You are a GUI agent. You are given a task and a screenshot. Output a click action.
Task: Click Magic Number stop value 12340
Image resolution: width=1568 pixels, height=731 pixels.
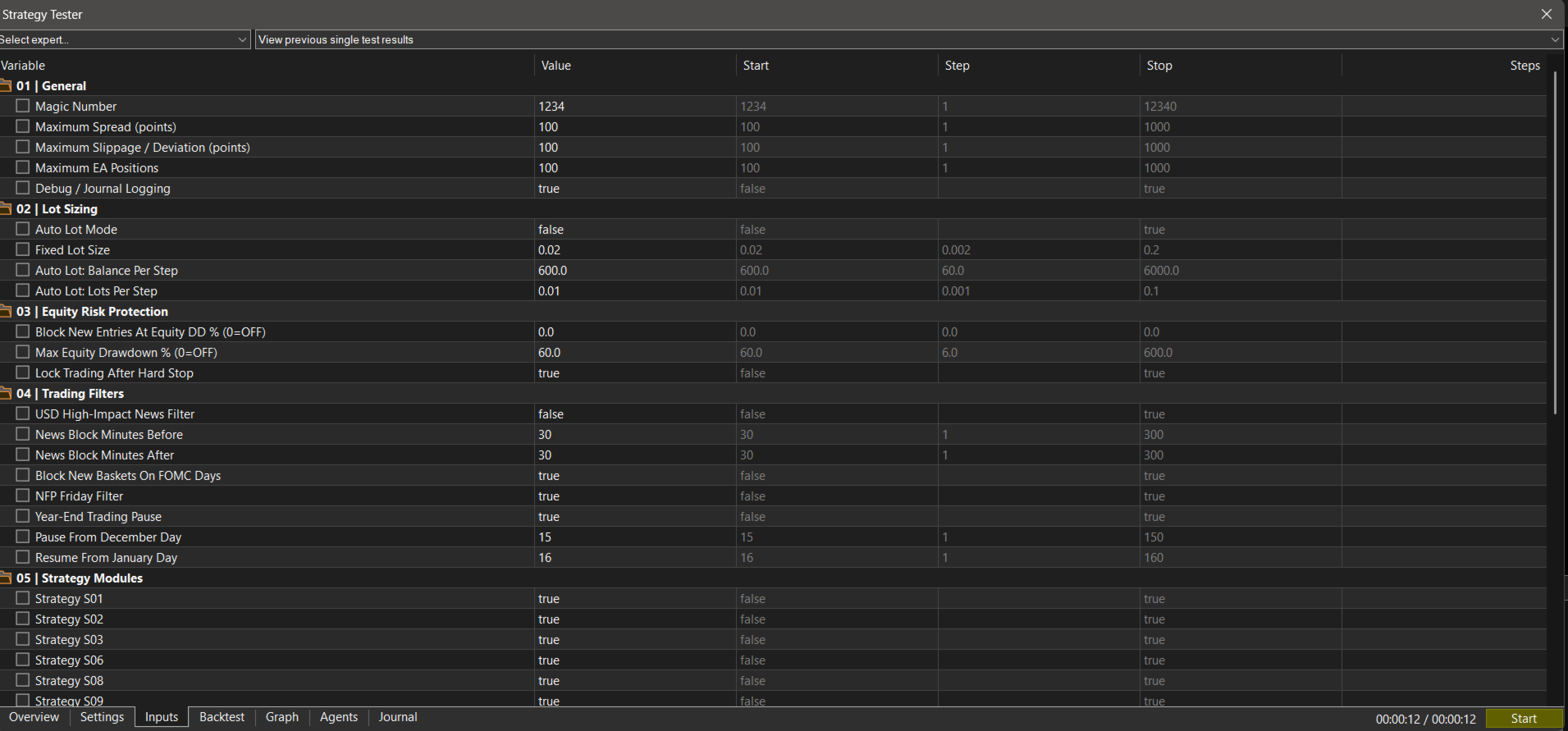pyautogui.click(x=1241, y=106)
